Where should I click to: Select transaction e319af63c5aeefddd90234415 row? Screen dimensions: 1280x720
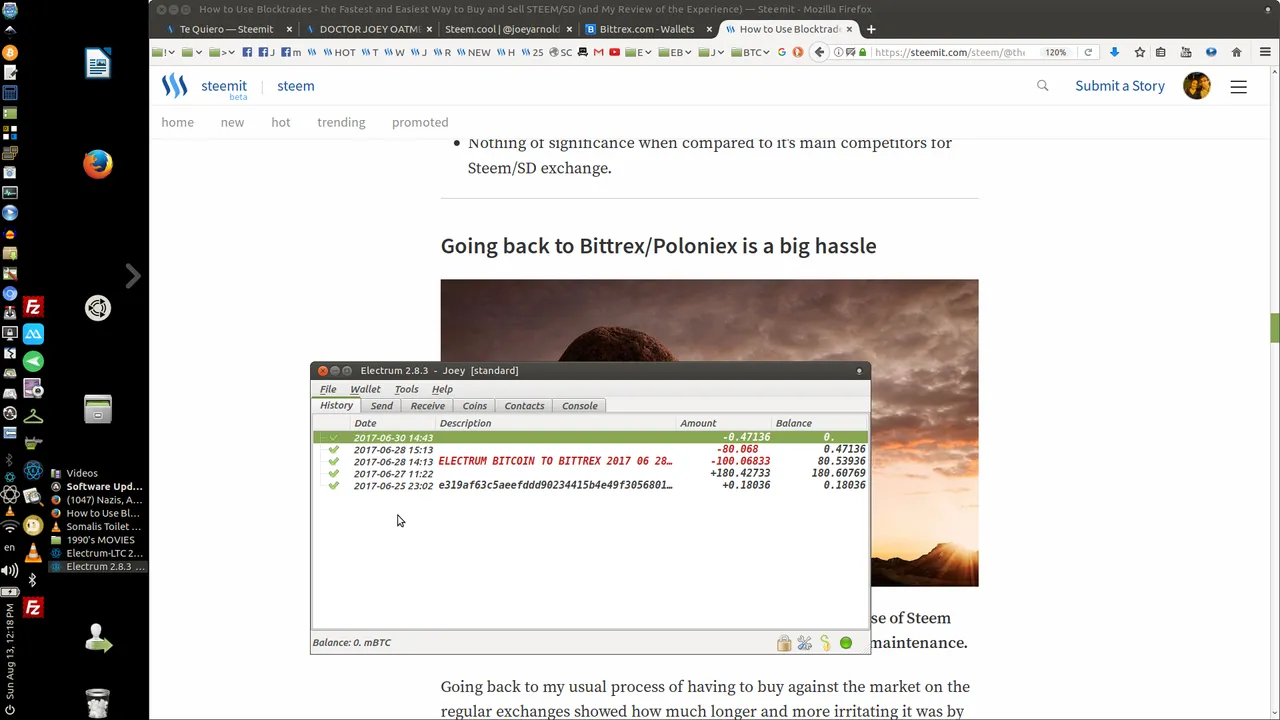coord(590,486)
